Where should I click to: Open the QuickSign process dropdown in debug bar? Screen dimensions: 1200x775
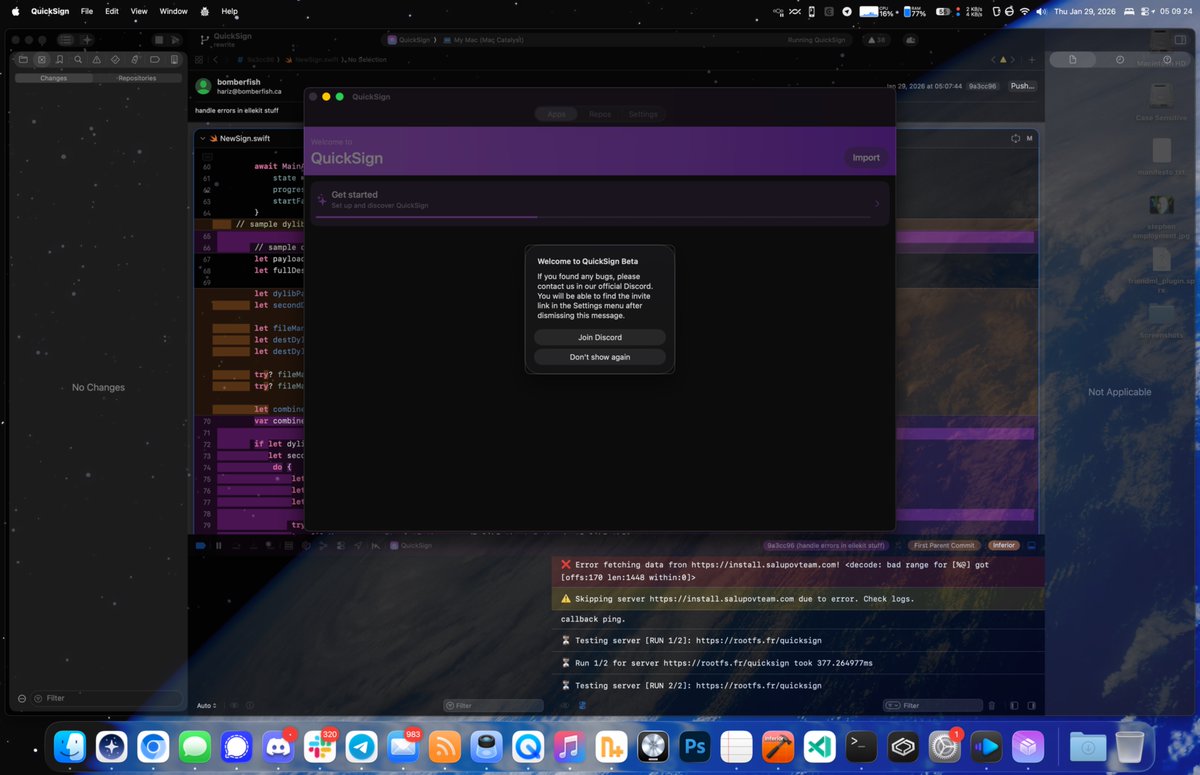411,545
